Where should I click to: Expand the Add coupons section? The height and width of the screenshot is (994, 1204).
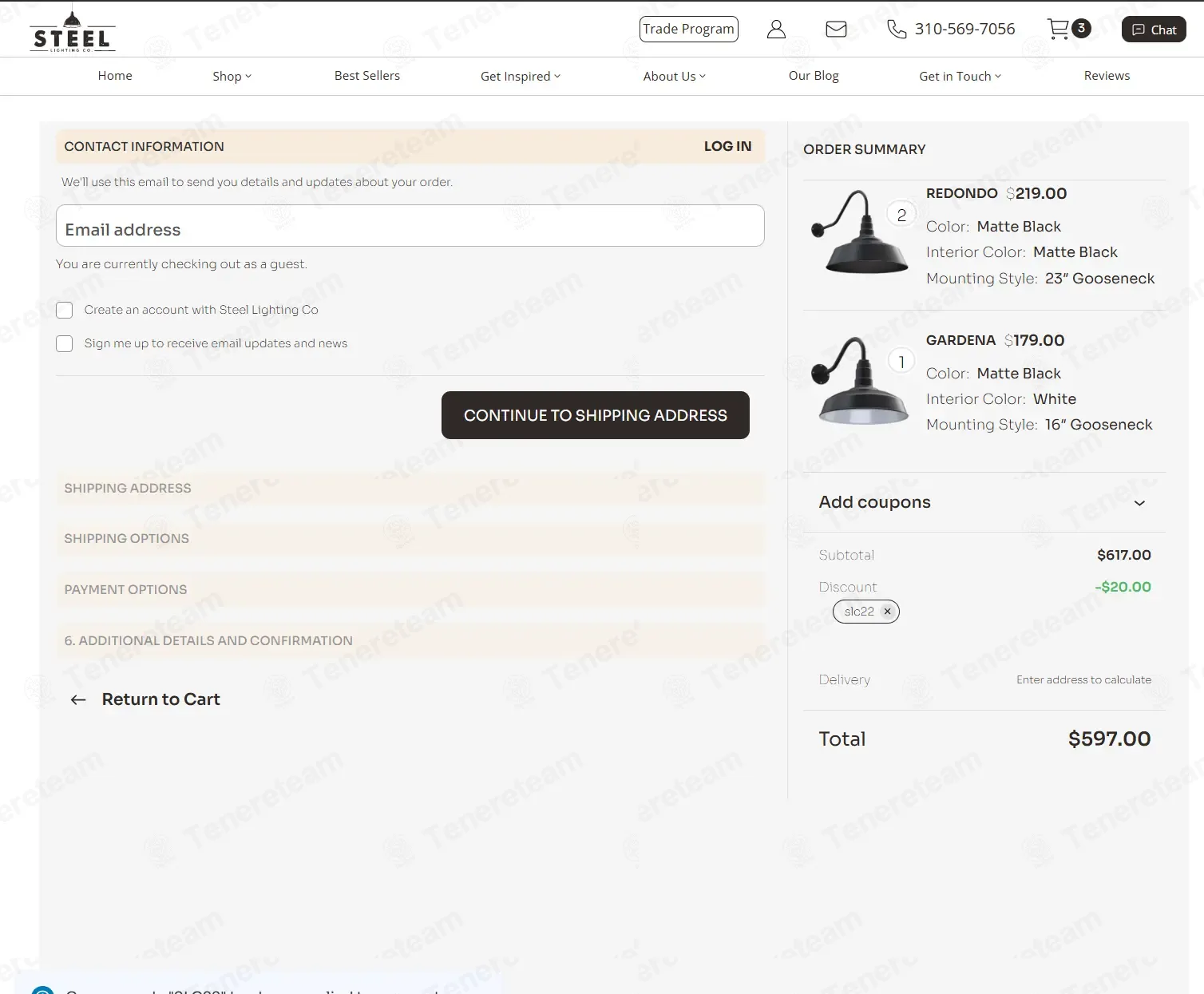click(984, 503)
